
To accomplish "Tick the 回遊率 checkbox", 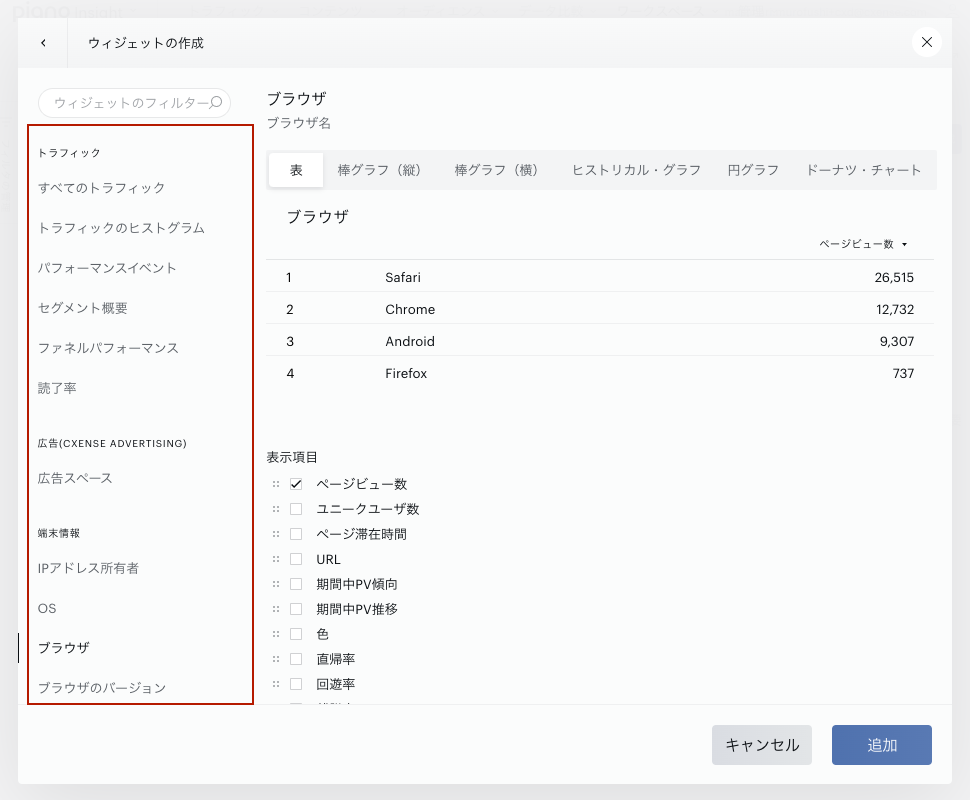I will 296,684.
